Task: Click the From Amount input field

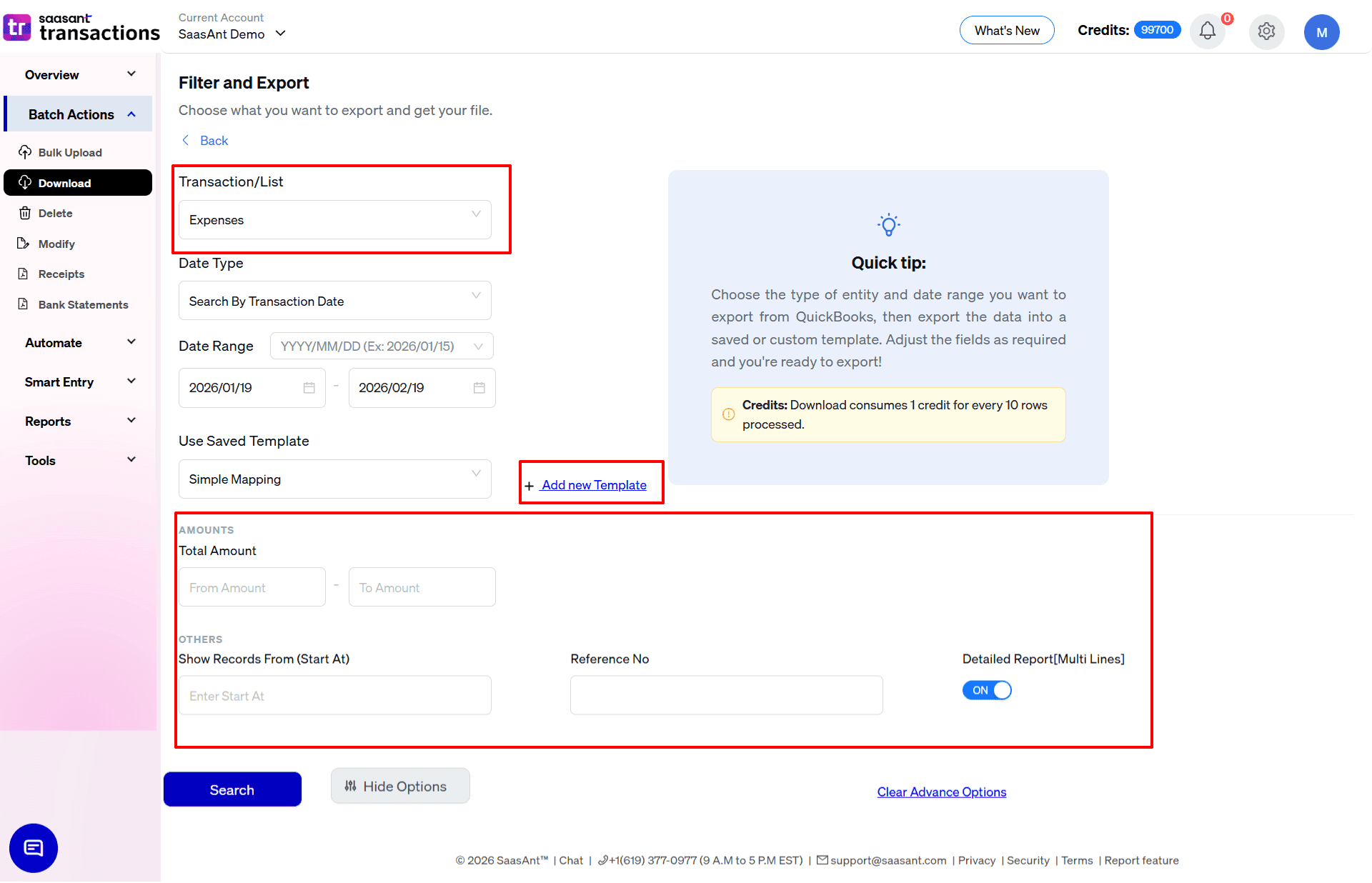Action: [x=252, y=587]
